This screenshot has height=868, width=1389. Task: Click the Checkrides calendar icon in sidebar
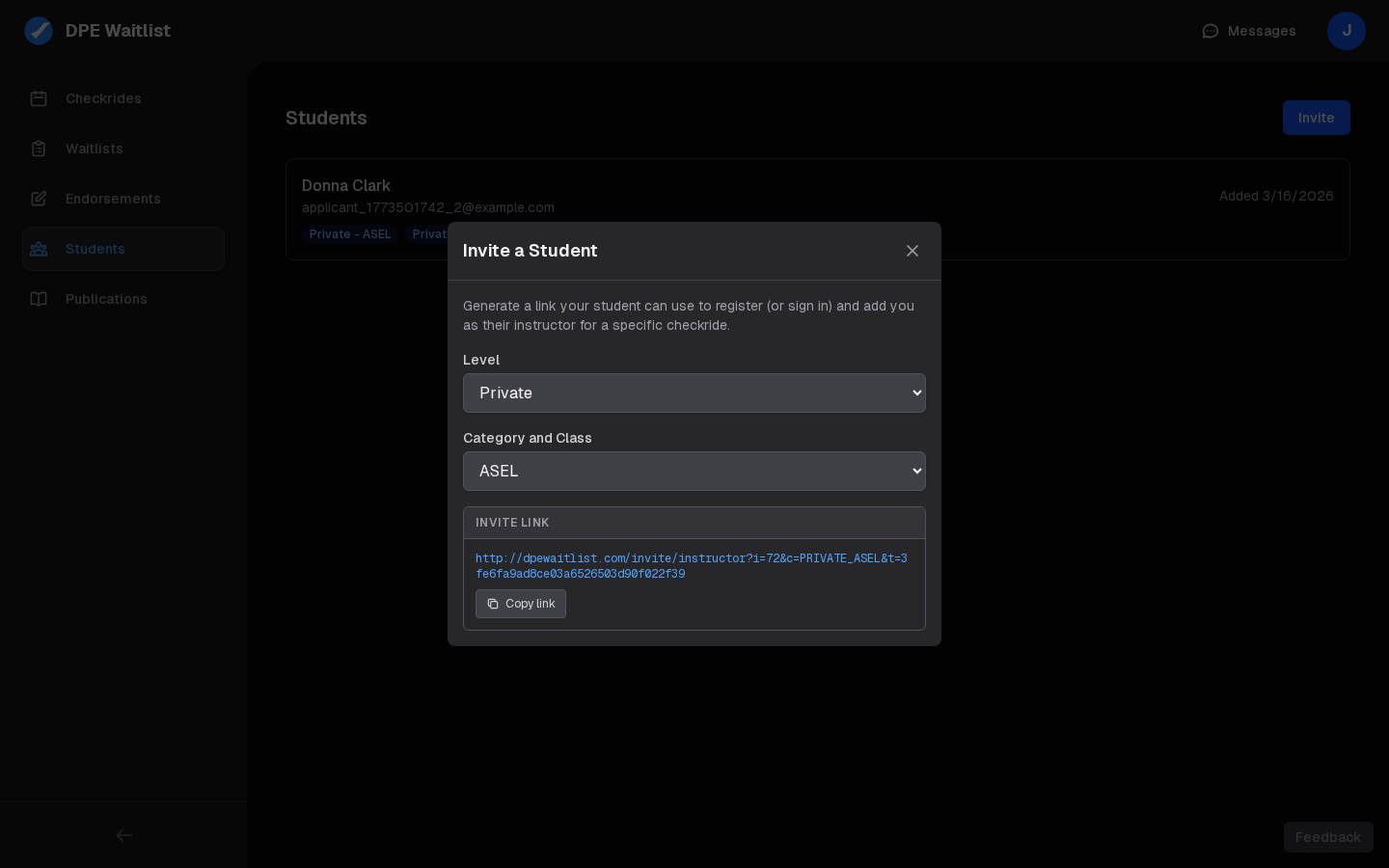(x=39, y=98)
